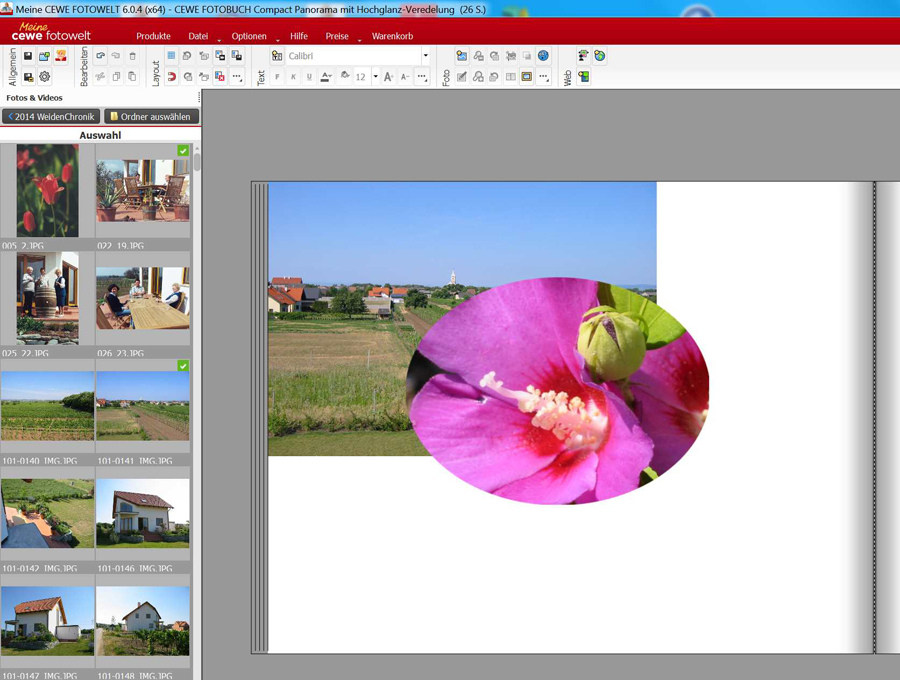Open the text color picker
This screenshot has height=680, width=900.
tap(326, 77)
